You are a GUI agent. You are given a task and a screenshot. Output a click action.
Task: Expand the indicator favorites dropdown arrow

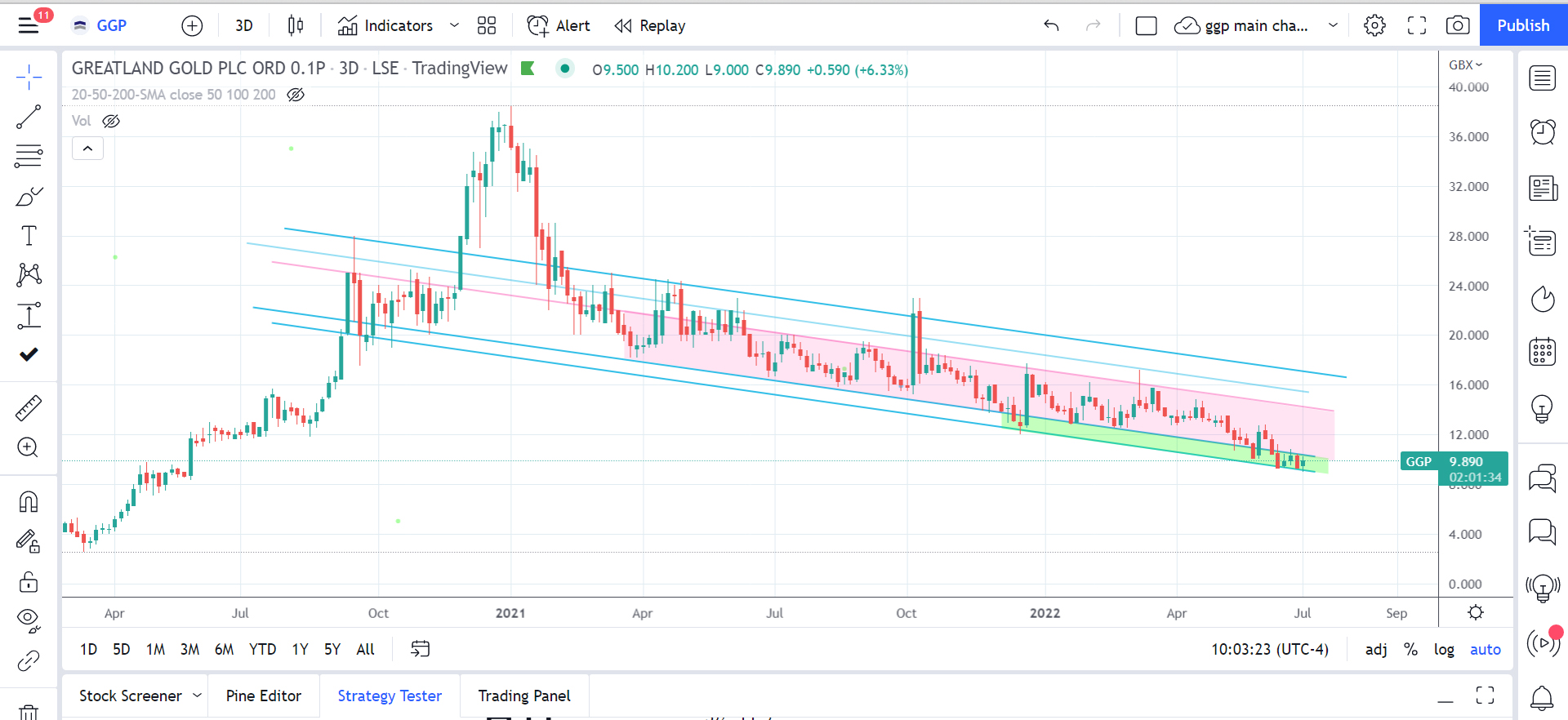click(454, 25)
